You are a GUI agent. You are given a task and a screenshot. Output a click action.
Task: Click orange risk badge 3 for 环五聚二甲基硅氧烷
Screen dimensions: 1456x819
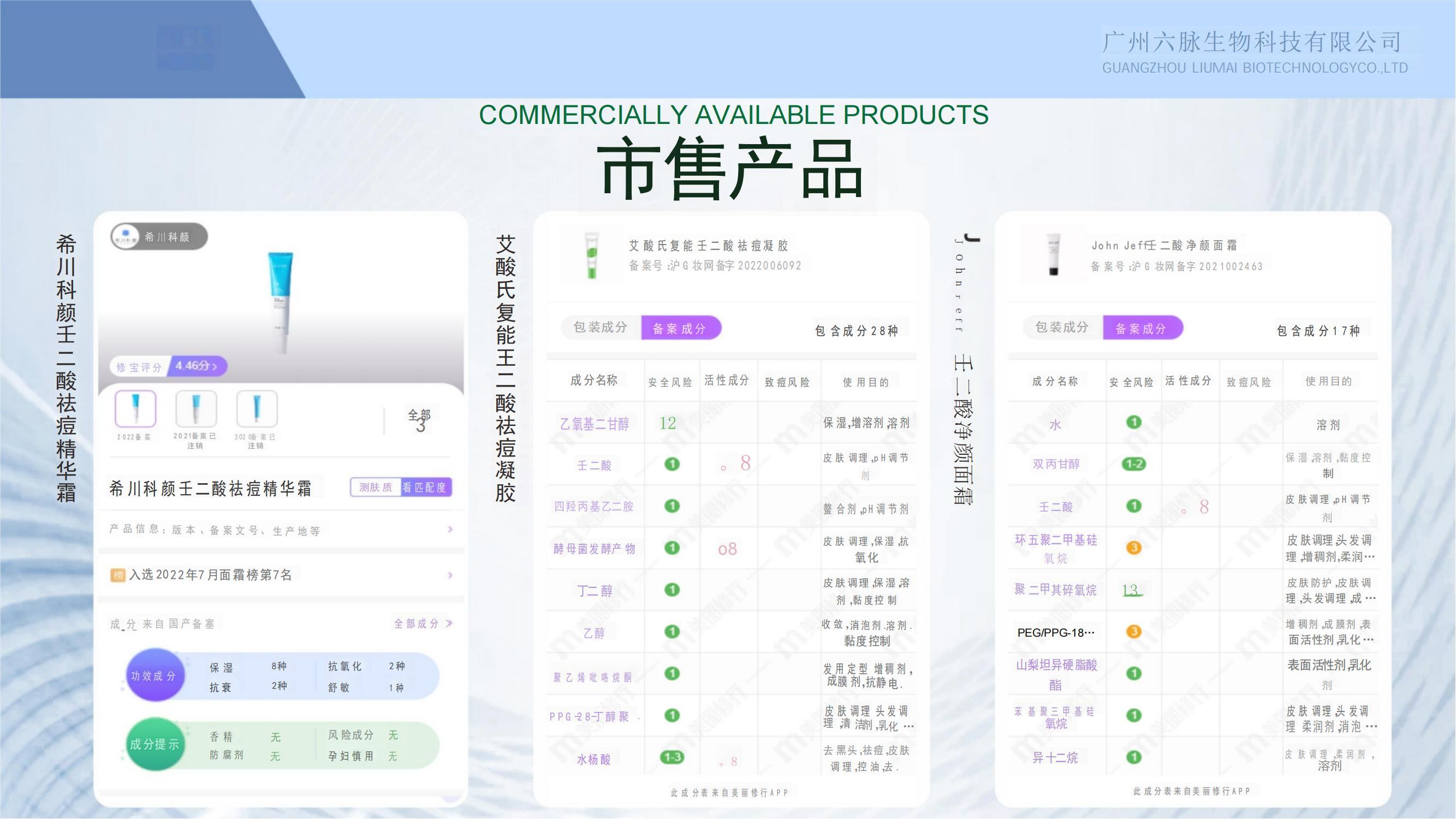coord(1134,548)
